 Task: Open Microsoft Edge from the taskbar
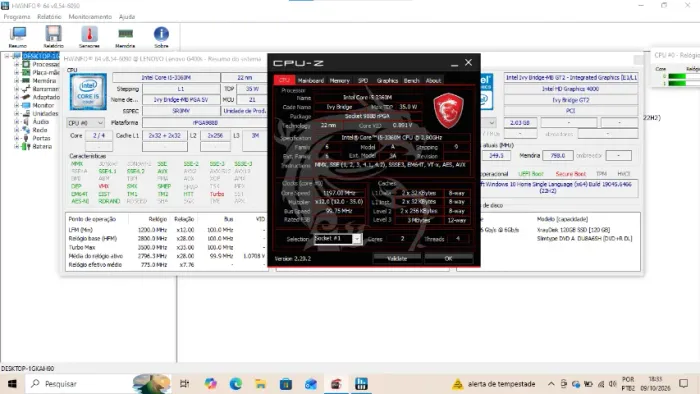click(235, 384)
